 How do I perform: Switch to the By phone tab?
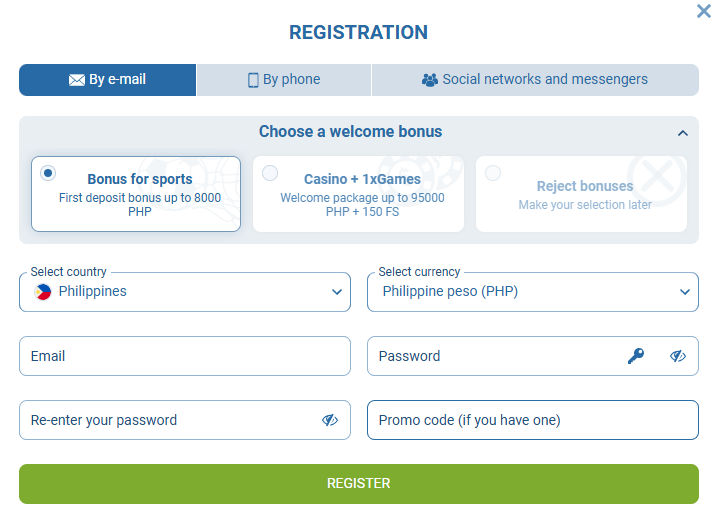click(284, 80)
